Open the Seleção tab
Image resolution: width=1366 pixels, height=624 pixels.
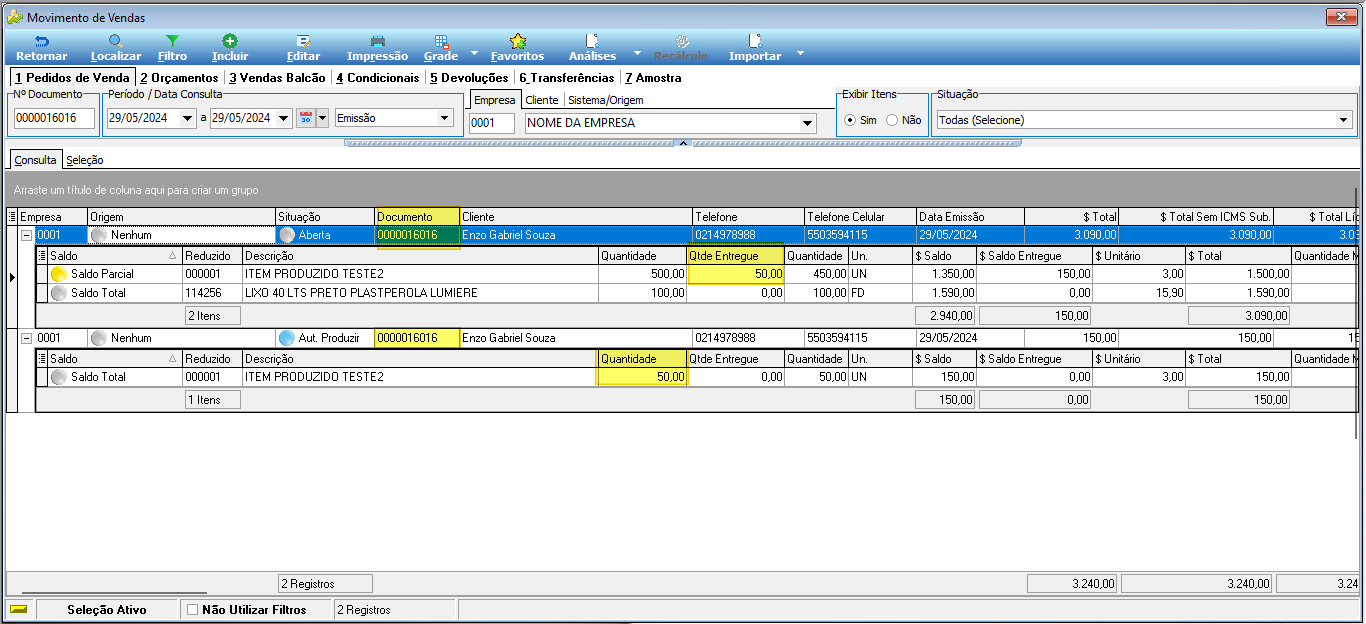(x=85, y=160)
